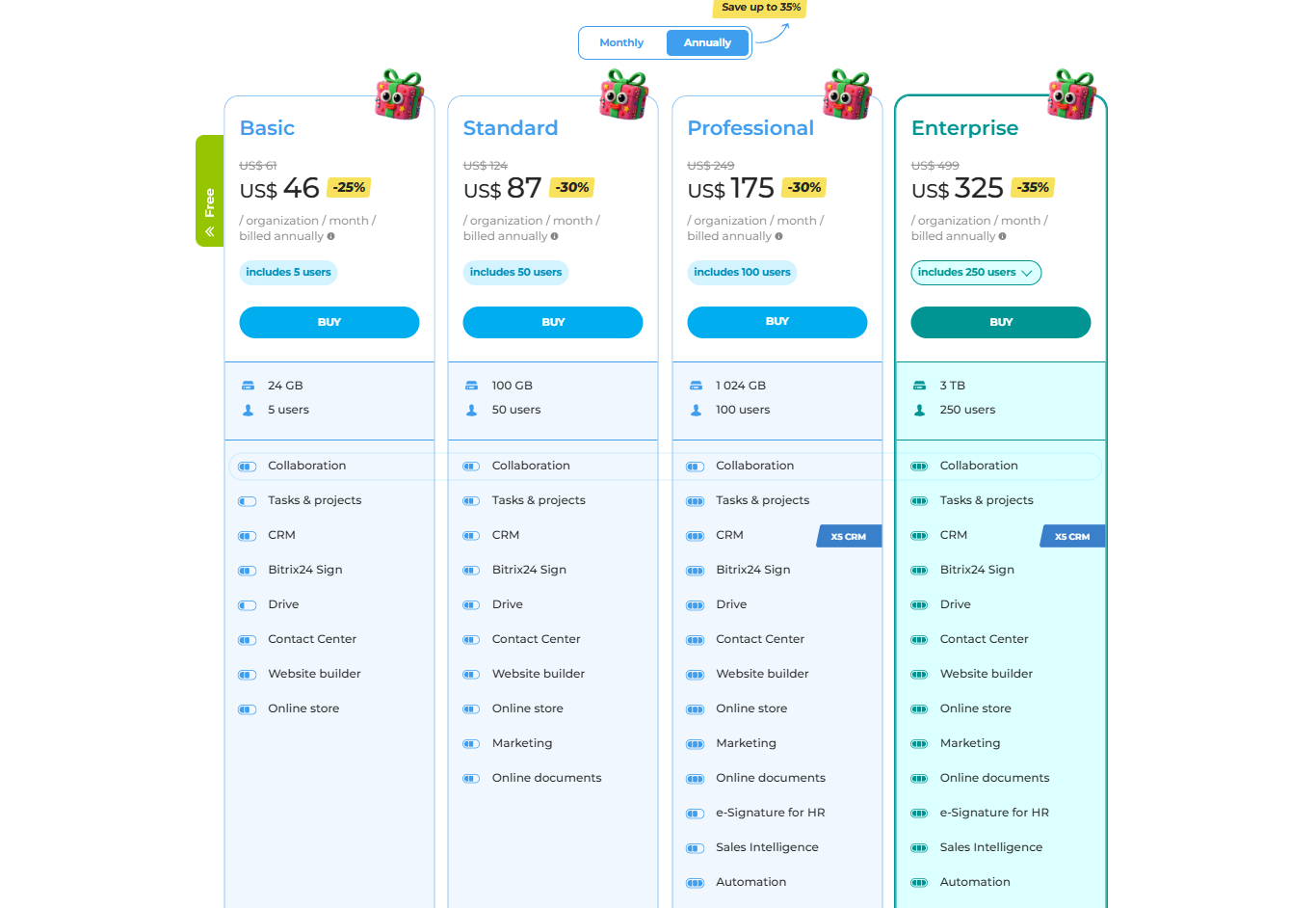Click the Save up to 35% label
Image resolution: width=1316 pixels, height=908 pixels.
click(x=760, y=8)
